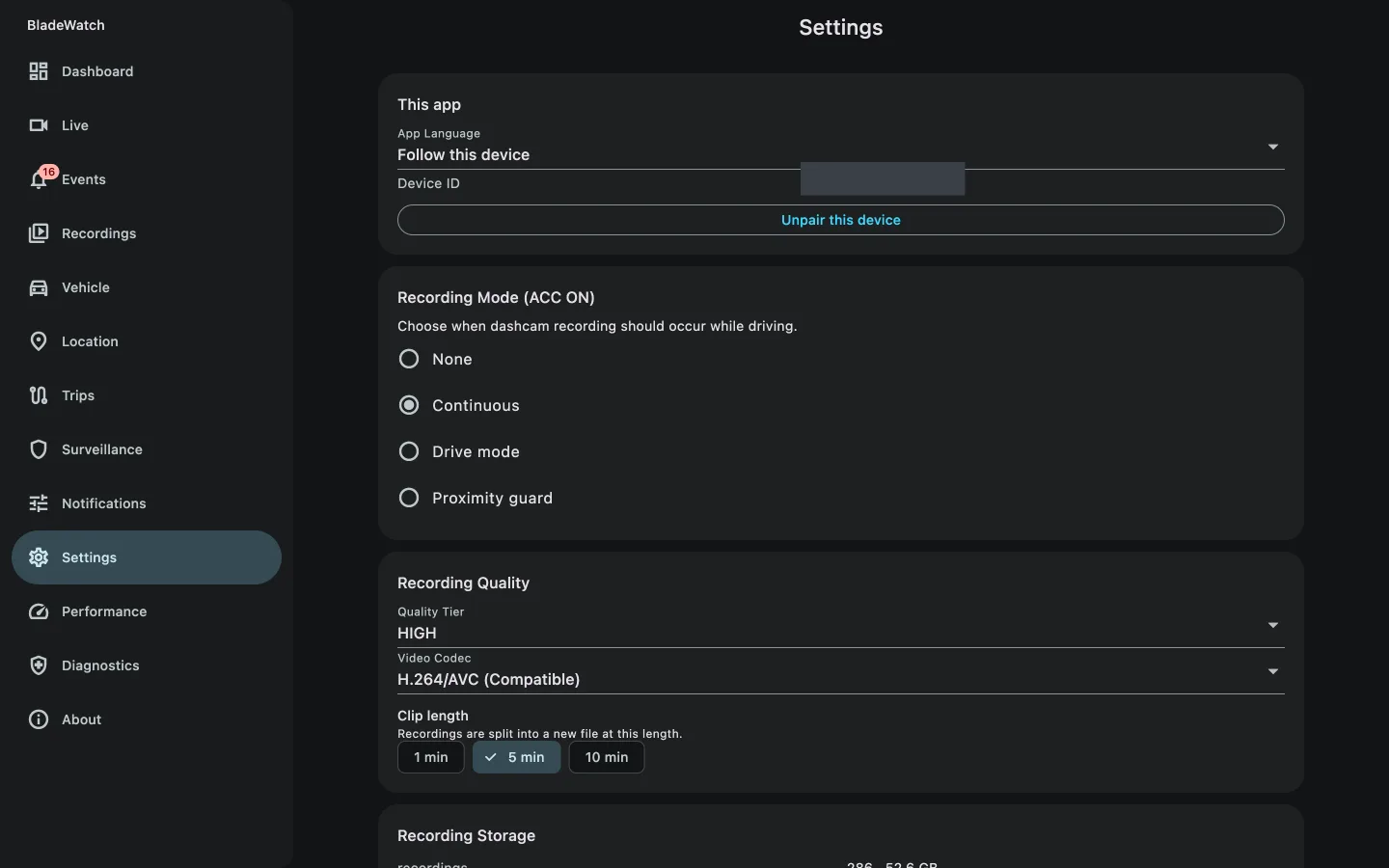The image size is (1389, 868).
Task: Click the Device ID label
Action: (428, 183)
